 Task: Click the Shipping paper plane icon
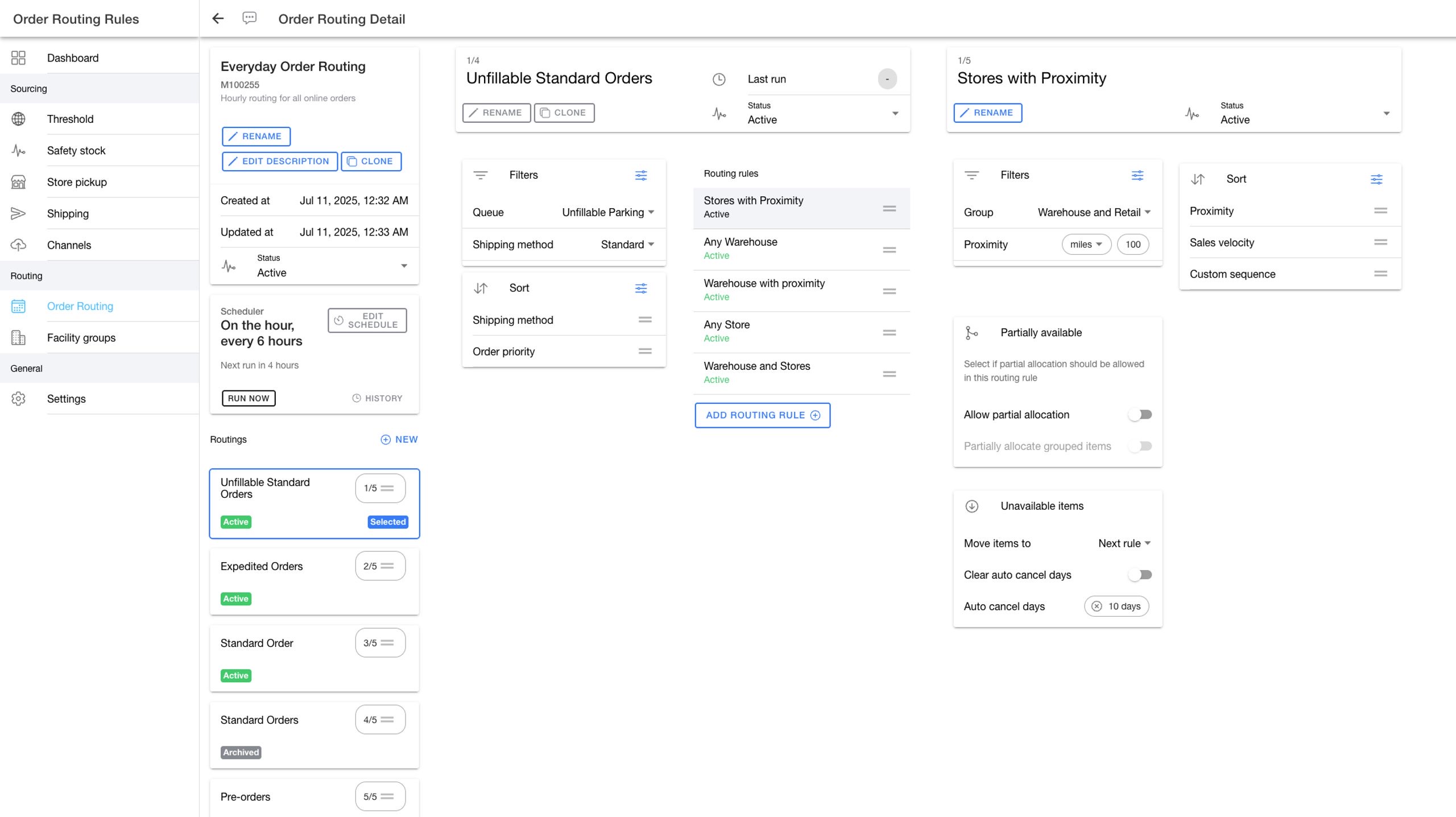(18, 213)
